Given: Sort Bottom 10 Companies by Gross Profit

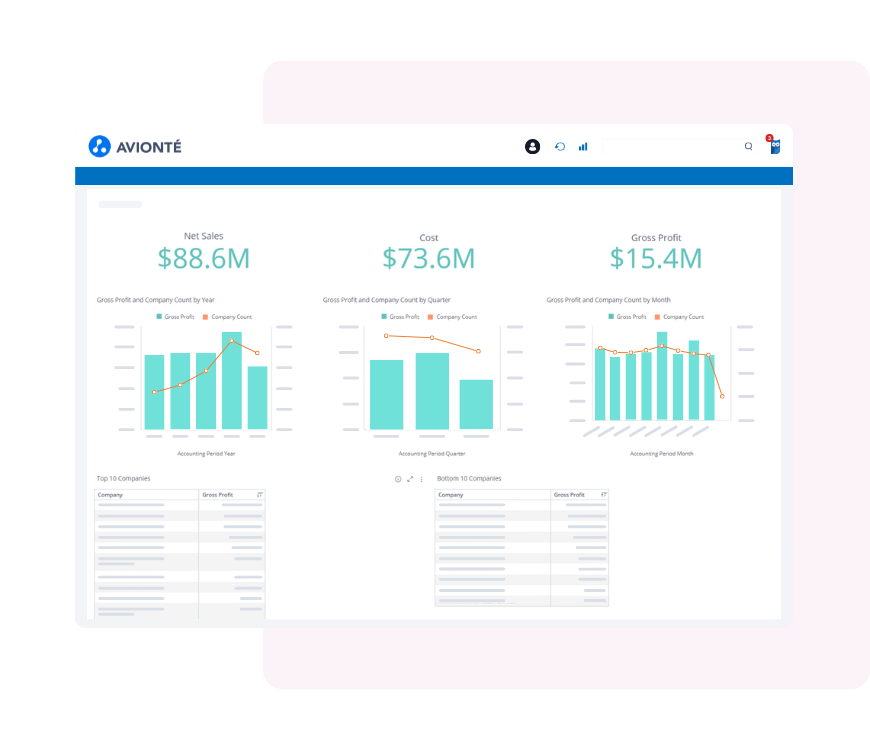Looking at the screenshot, I should [x=603, y=495].
